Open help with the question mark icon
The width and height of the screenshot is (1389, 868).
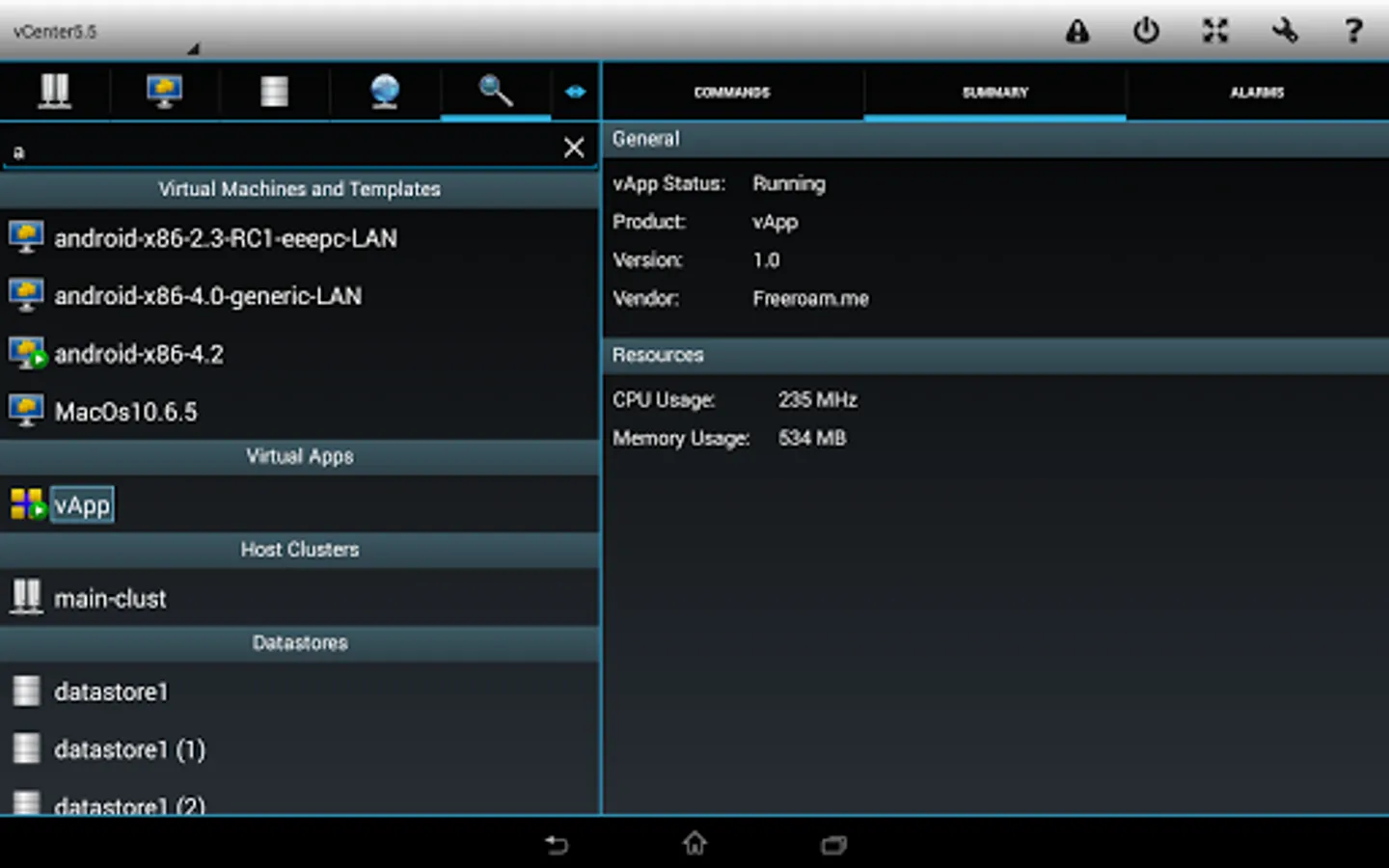coord(1354,31)
